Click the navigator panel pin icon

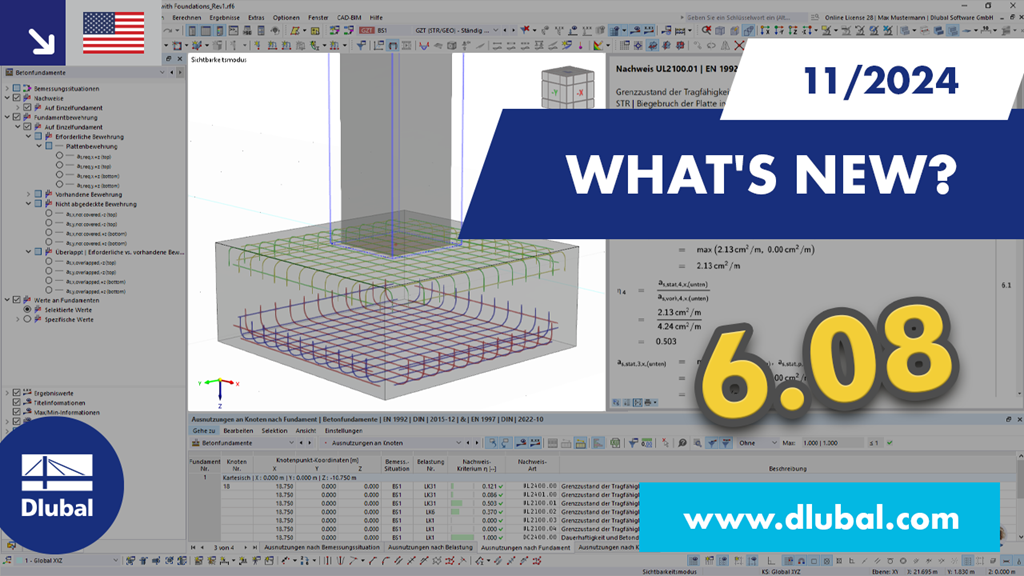coord(168,59)
